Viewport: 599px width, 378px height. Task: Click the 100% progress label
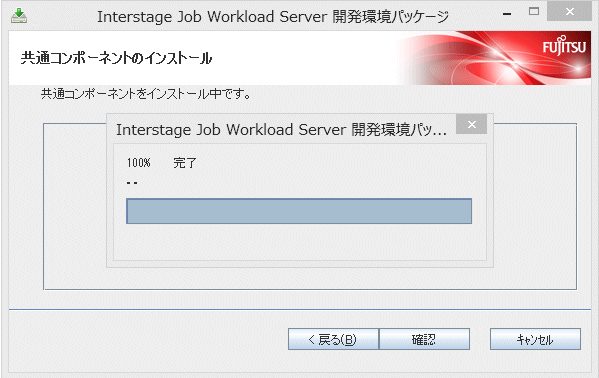pos(138,163)
